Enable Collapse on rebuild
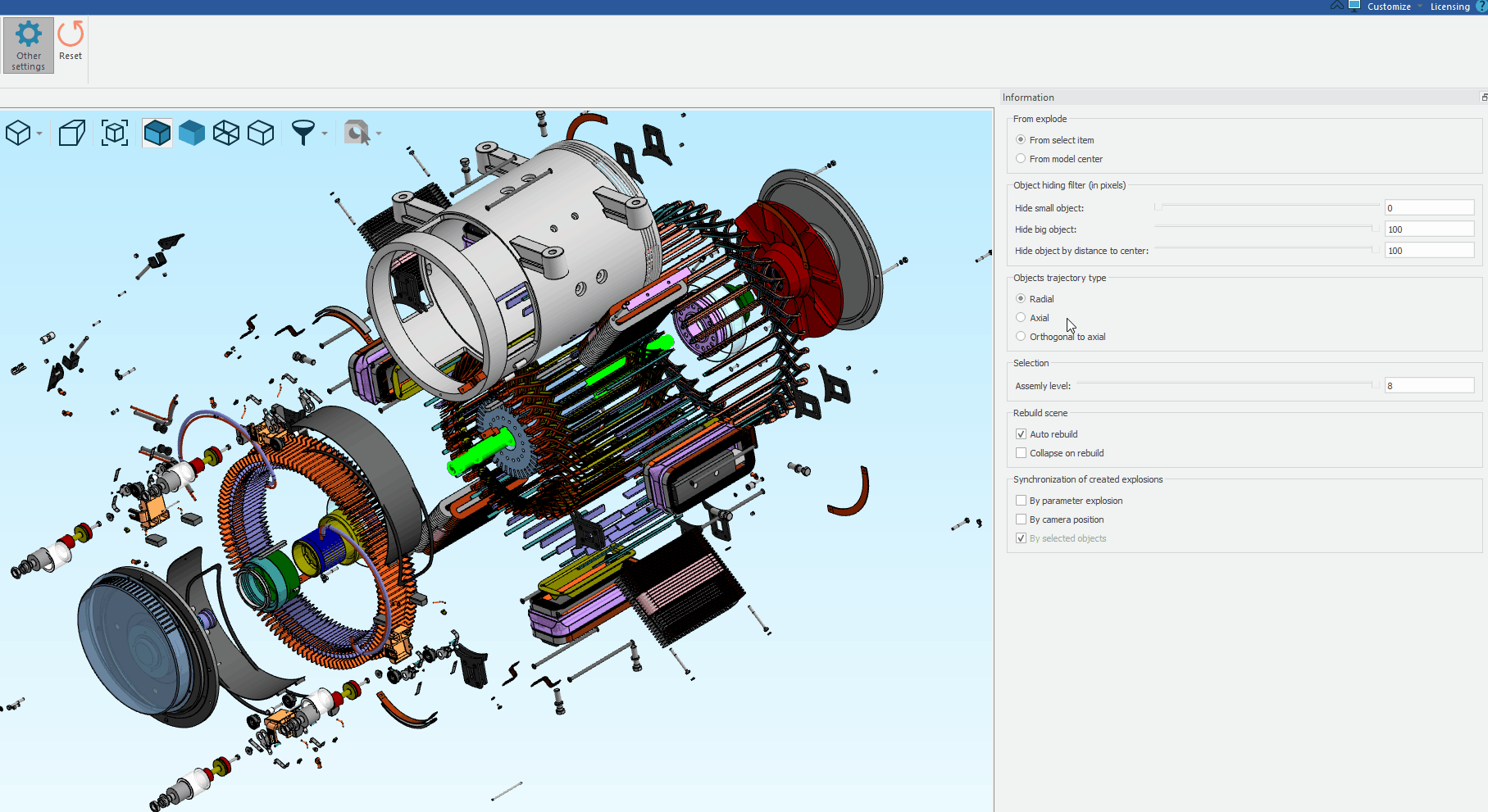 1021,453
